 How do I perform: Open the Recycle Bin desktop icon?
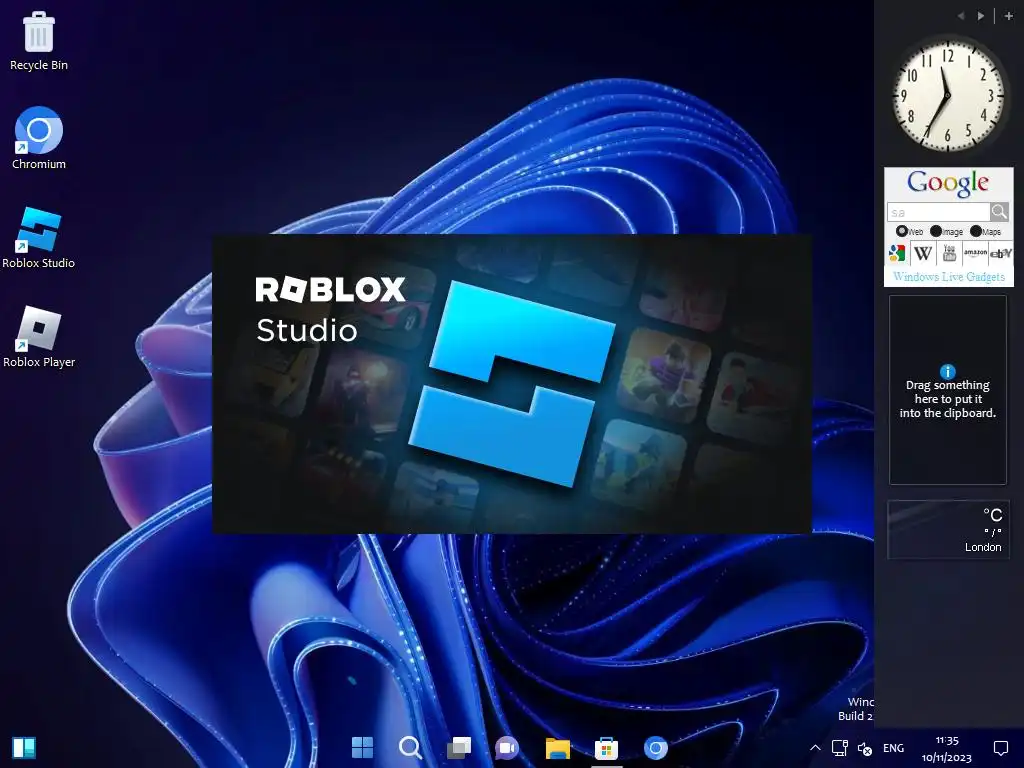tap(39, 40)
